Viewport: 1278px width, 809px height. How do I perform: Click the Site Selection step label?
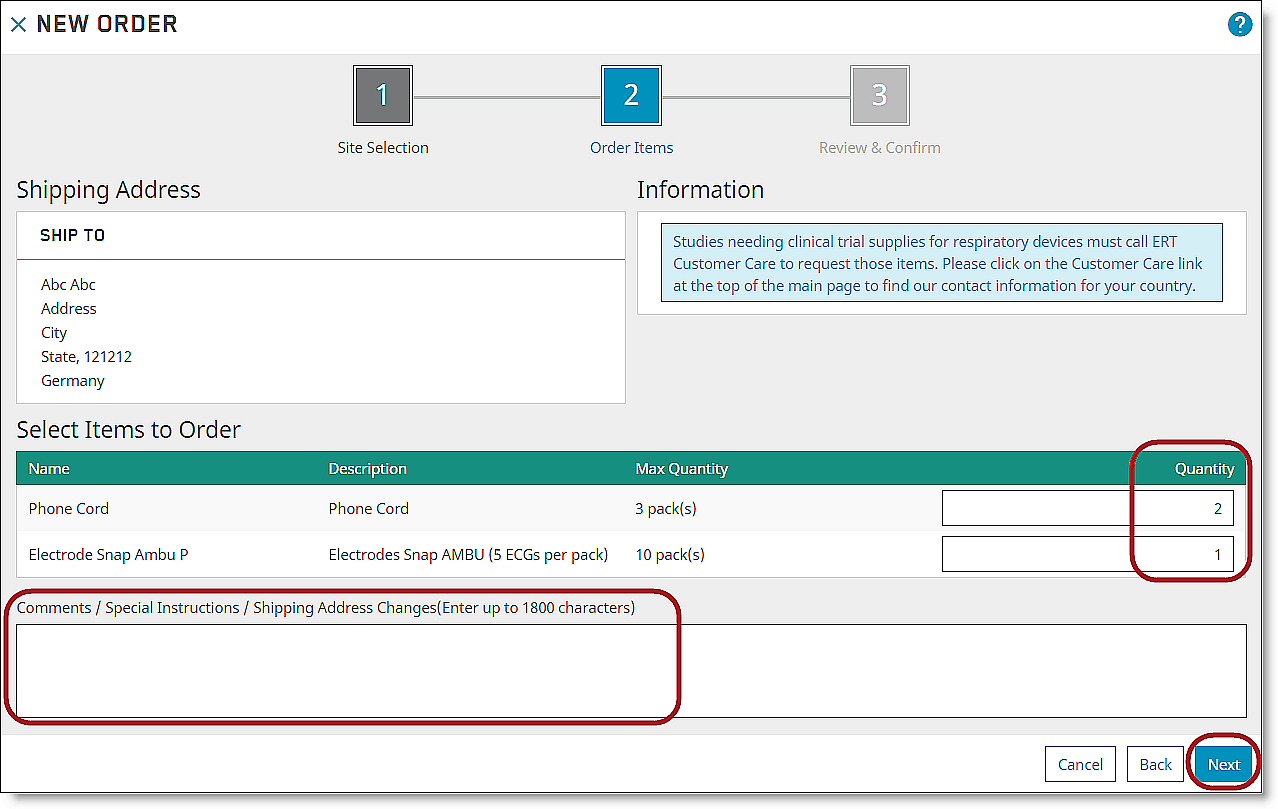pos(383,148)
